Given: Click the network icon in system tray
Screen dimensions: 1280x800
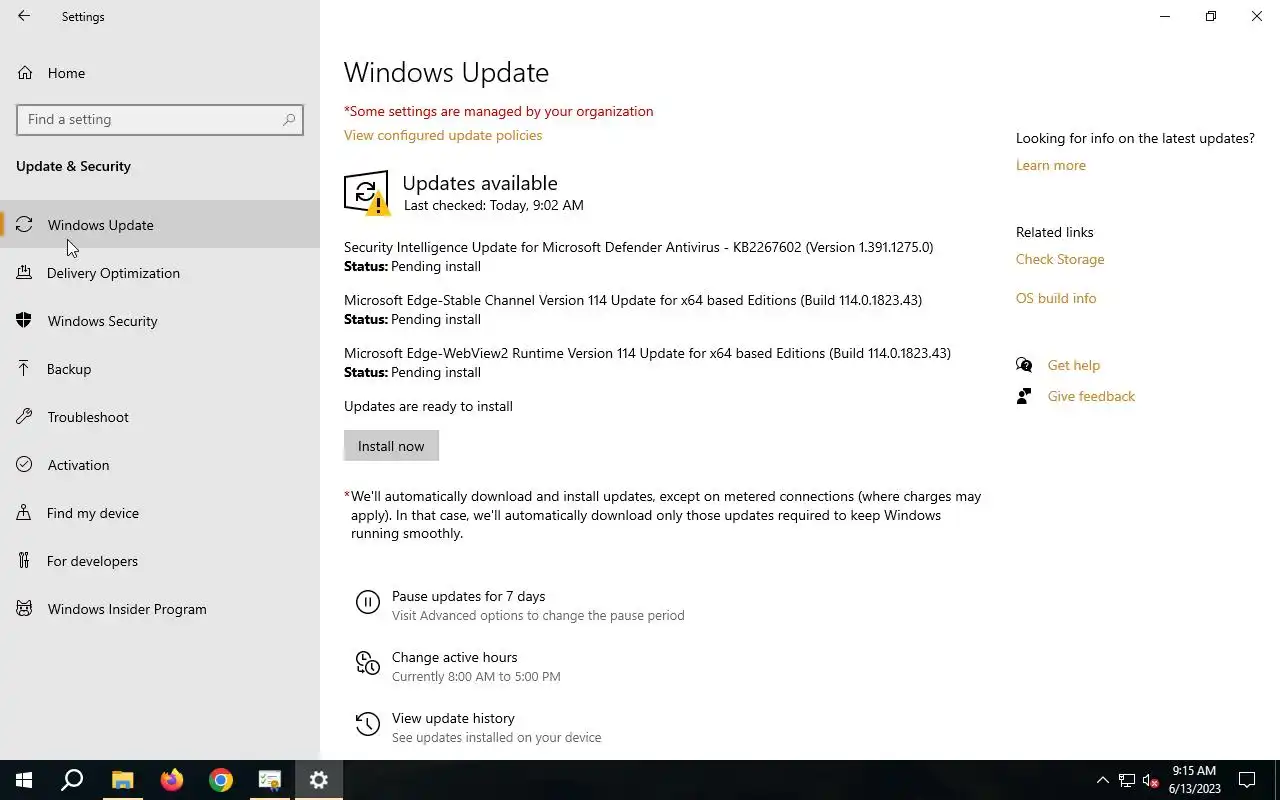Looking at the screenshot, I should click(1126, 780).
